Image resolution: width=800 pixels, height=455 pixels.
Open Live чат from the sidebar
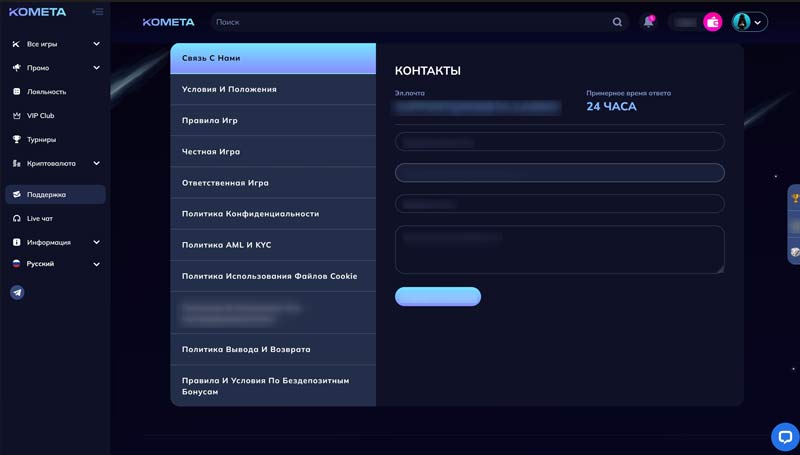[x=40, y=218]
